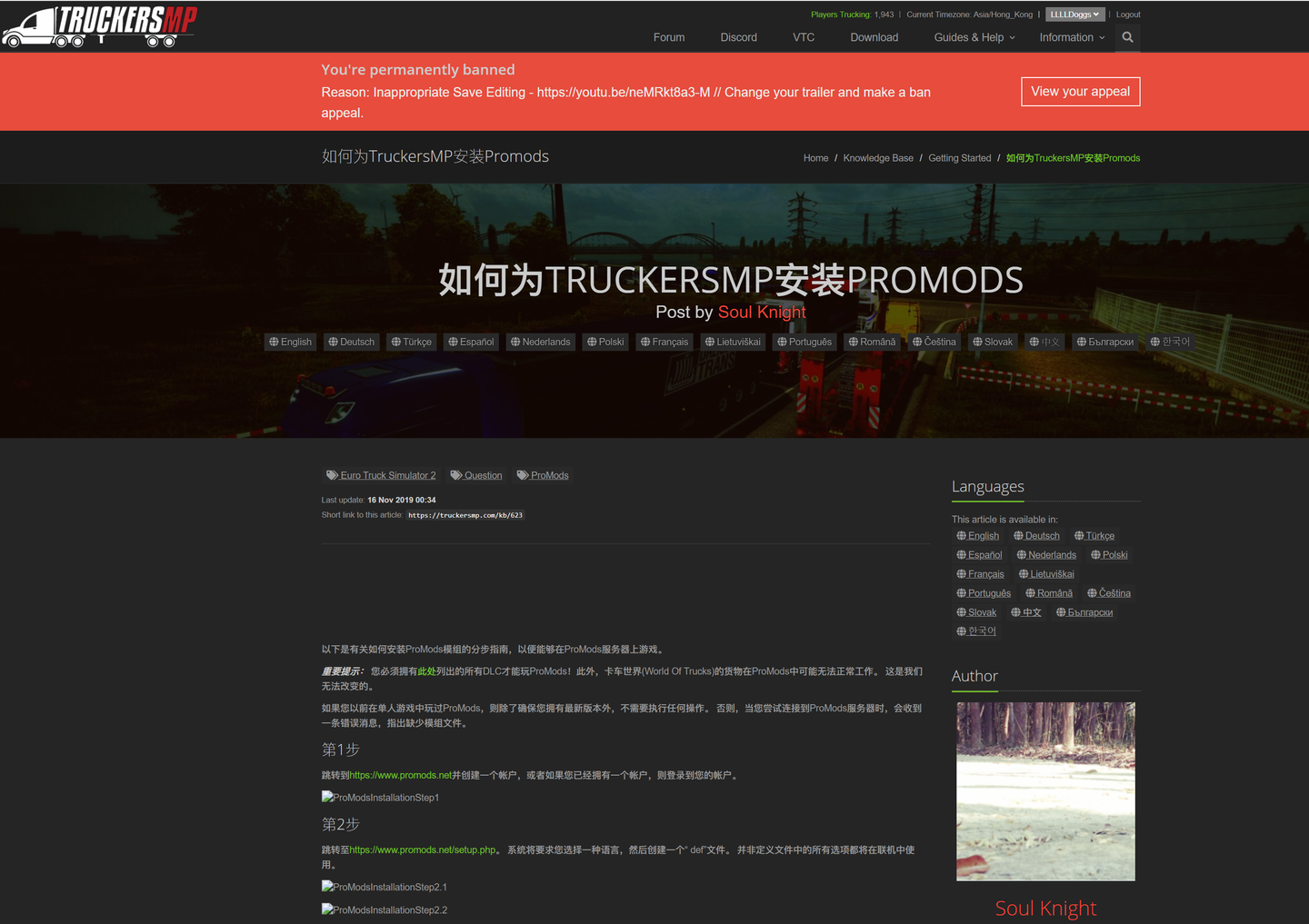The width and height of the screenshot is (1309, 924).
Task: Choose Nederlands in the banner language row
Action: [x=541, y=342]
